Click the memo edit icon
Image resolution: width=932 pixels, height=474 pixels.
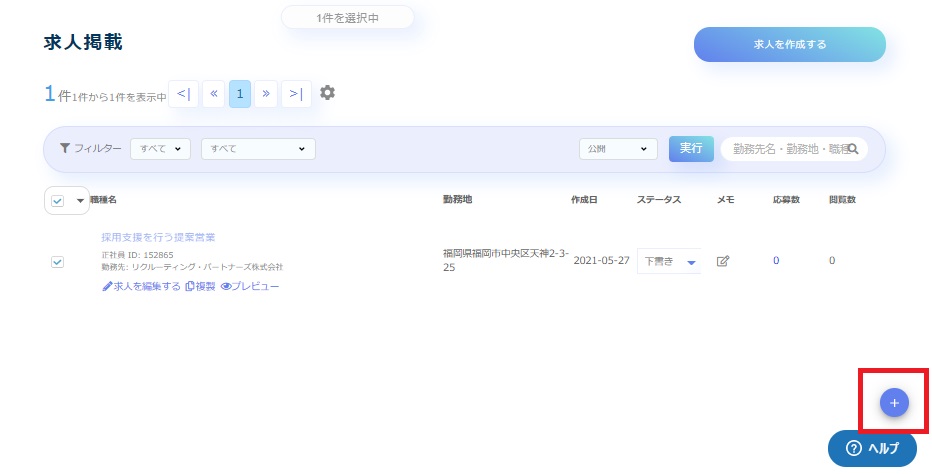coord(723,261)
